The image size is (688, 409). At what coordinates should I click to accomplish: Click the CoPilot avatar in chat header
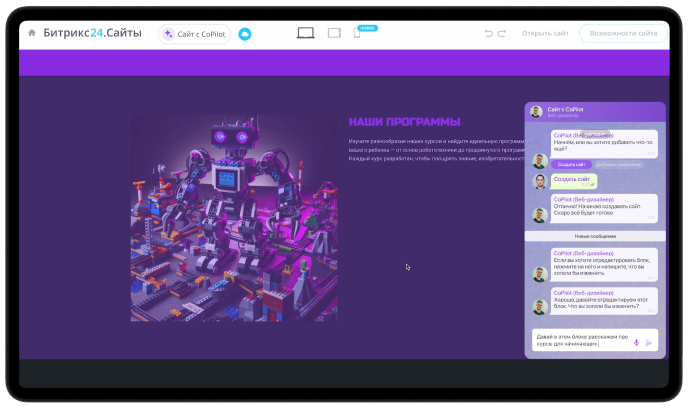point(536,111)
